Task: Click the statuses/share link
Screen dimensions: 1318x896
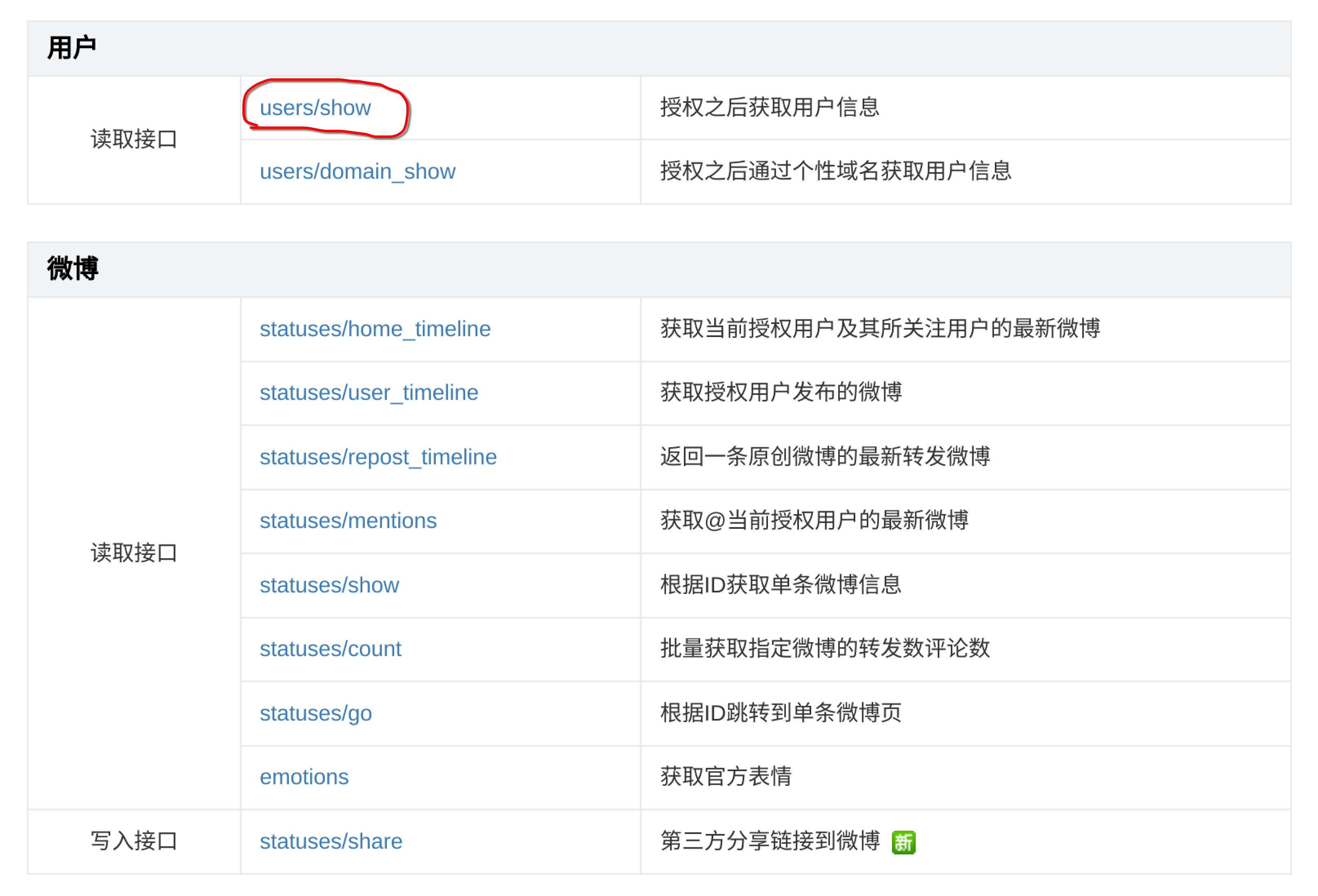Action: (x=331, y=842)
